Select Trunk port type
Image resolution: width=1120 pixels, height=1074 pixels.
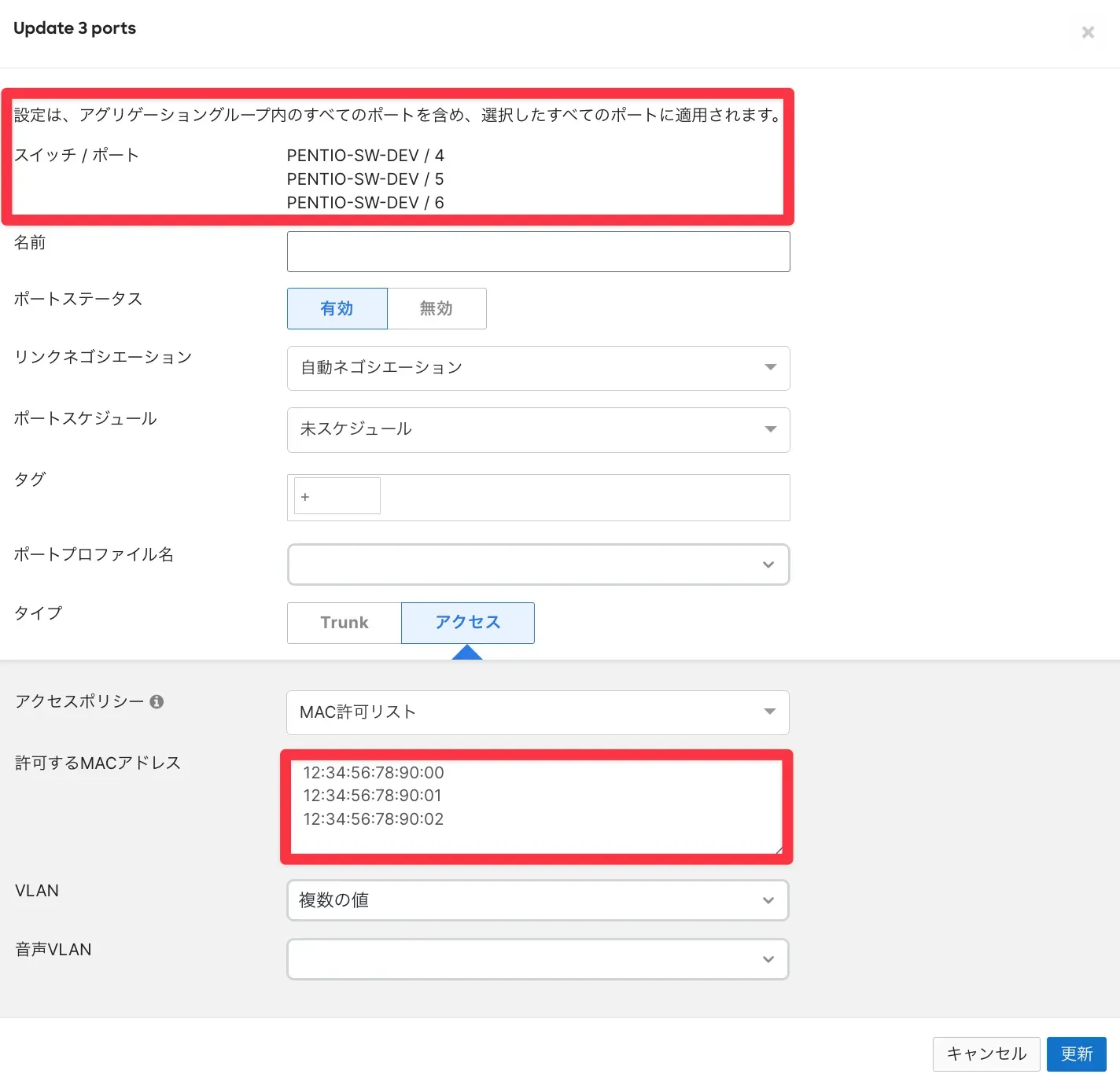[344, 623]
